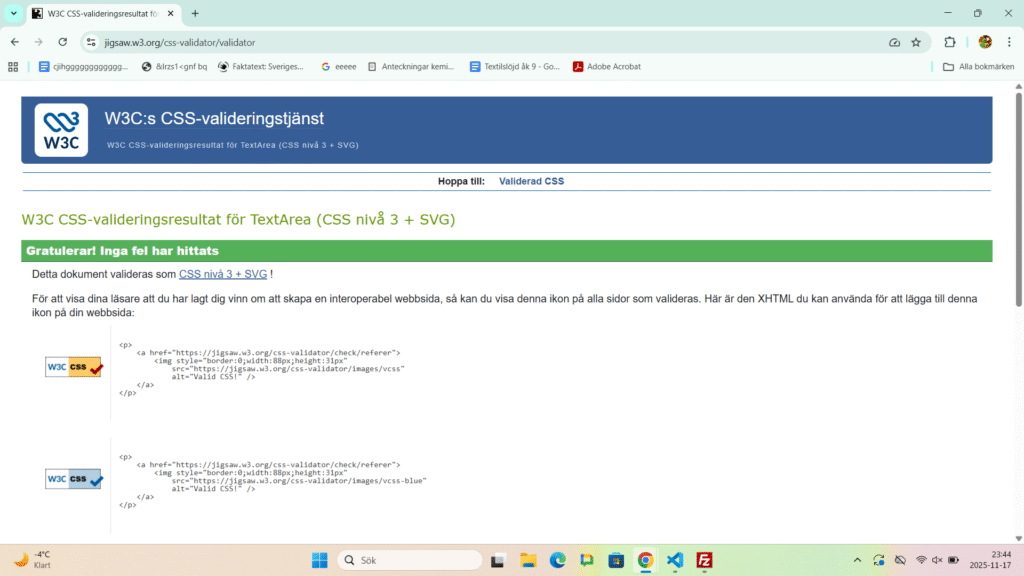Viewport: 1024px width, 576px height.
Task: Open the Chrome three-dot menu
Action: pos(1009,42)
